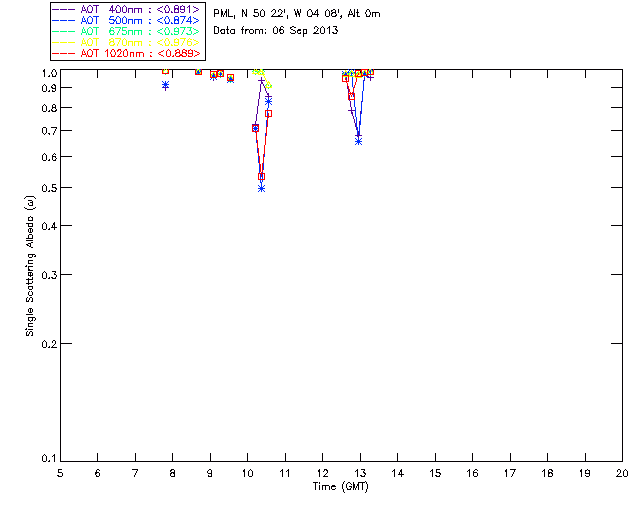Click the x-axis tick label "13"

pos(360,473)
